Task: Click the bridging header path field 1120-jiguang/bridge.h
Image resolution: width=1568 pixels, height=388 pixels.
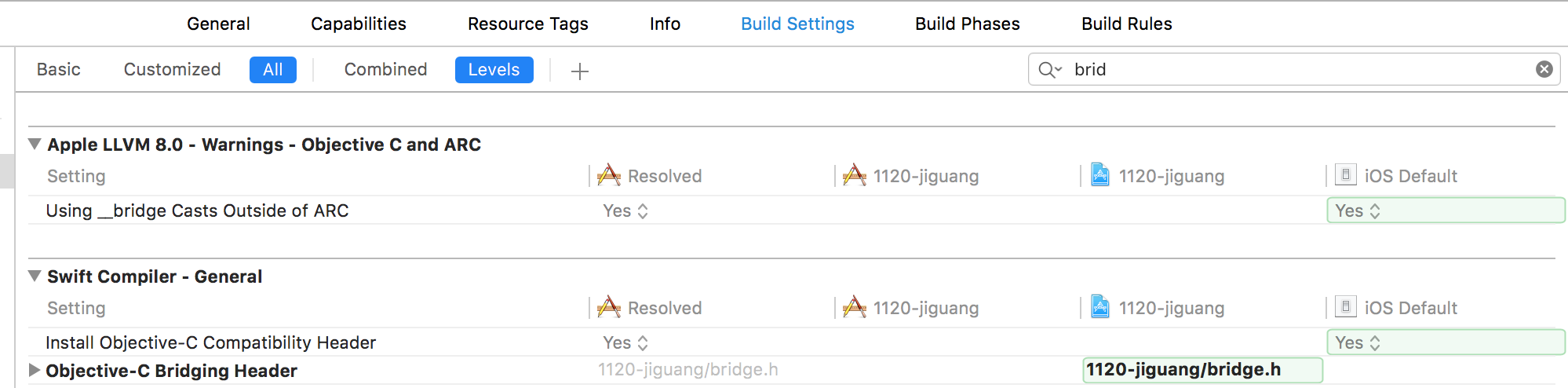Action: 1202,370
